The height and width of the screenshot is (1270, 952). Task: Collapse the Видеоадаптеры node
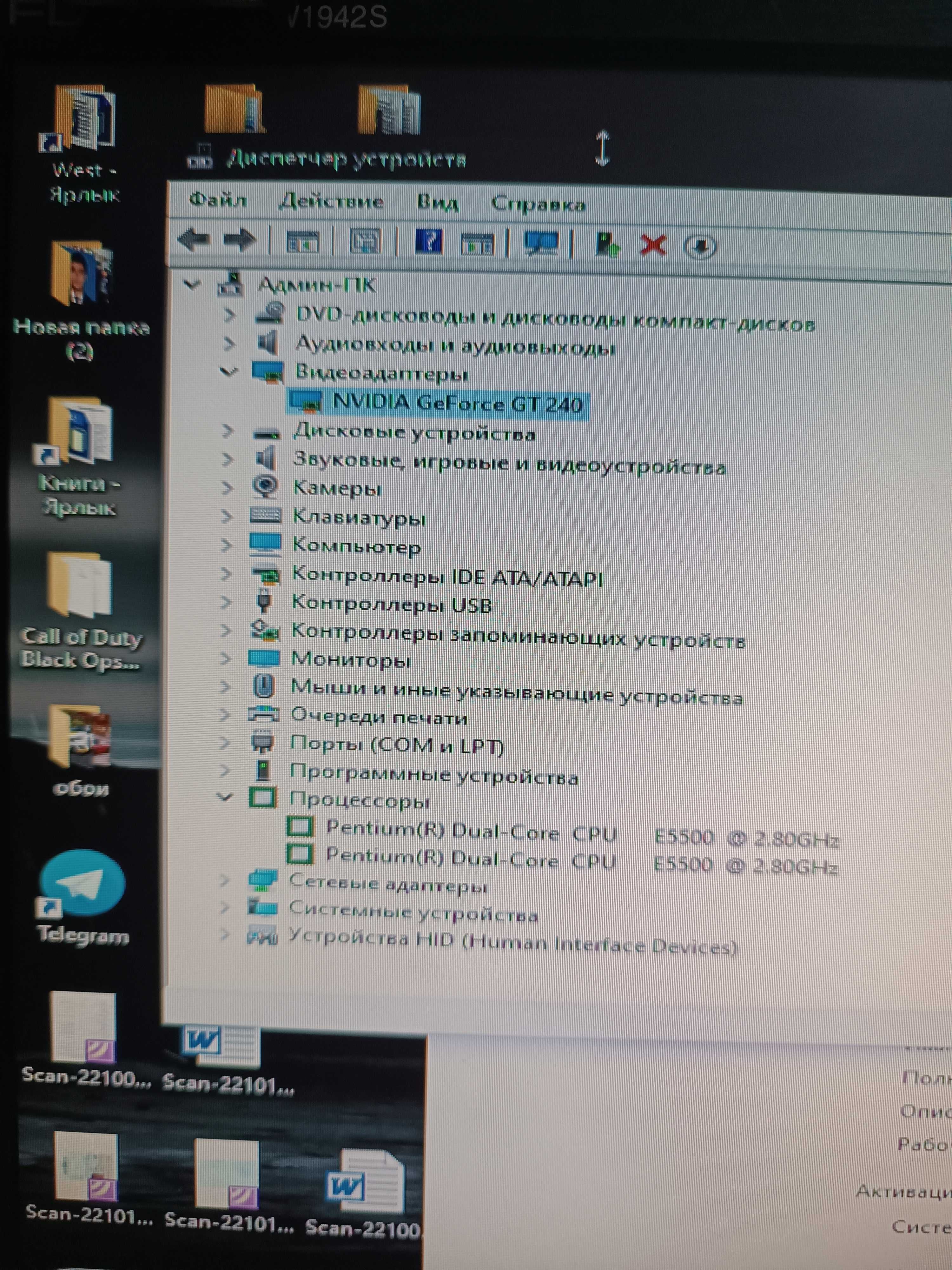click(228, 372)
